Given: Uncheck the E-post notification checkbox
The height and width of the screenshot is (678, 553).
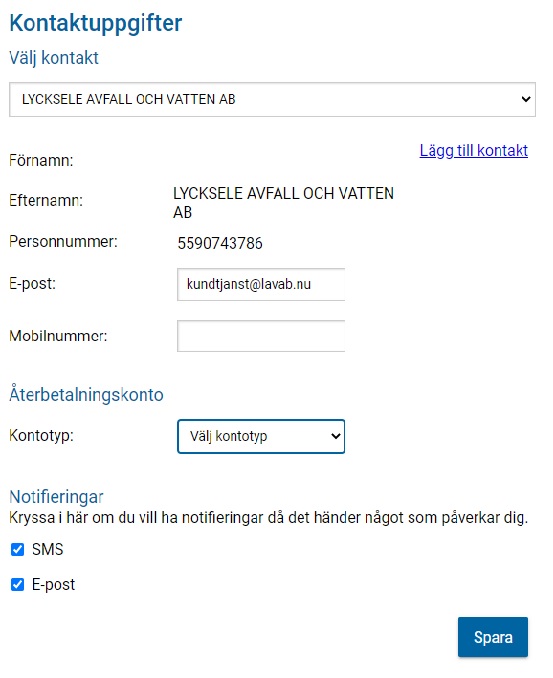Looking at the screenshot, I should [17, 585].
